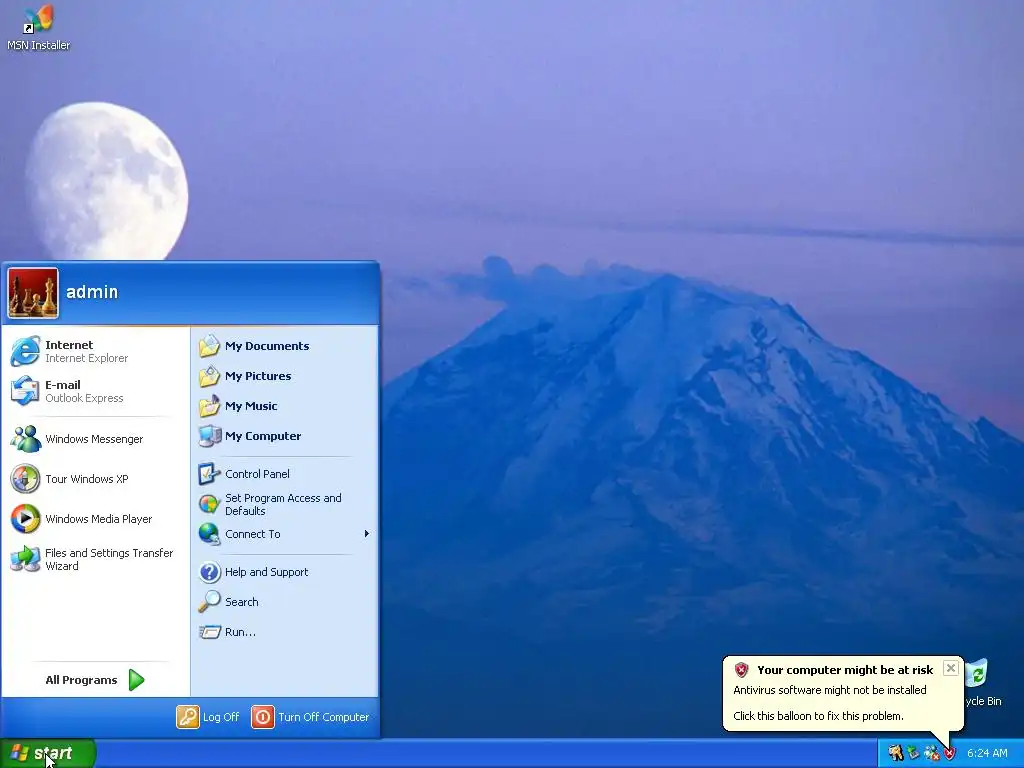Viewport: 1024px width, 768px height.
Task: Open Outlook Express E-mail
Action: click(95, 391)
